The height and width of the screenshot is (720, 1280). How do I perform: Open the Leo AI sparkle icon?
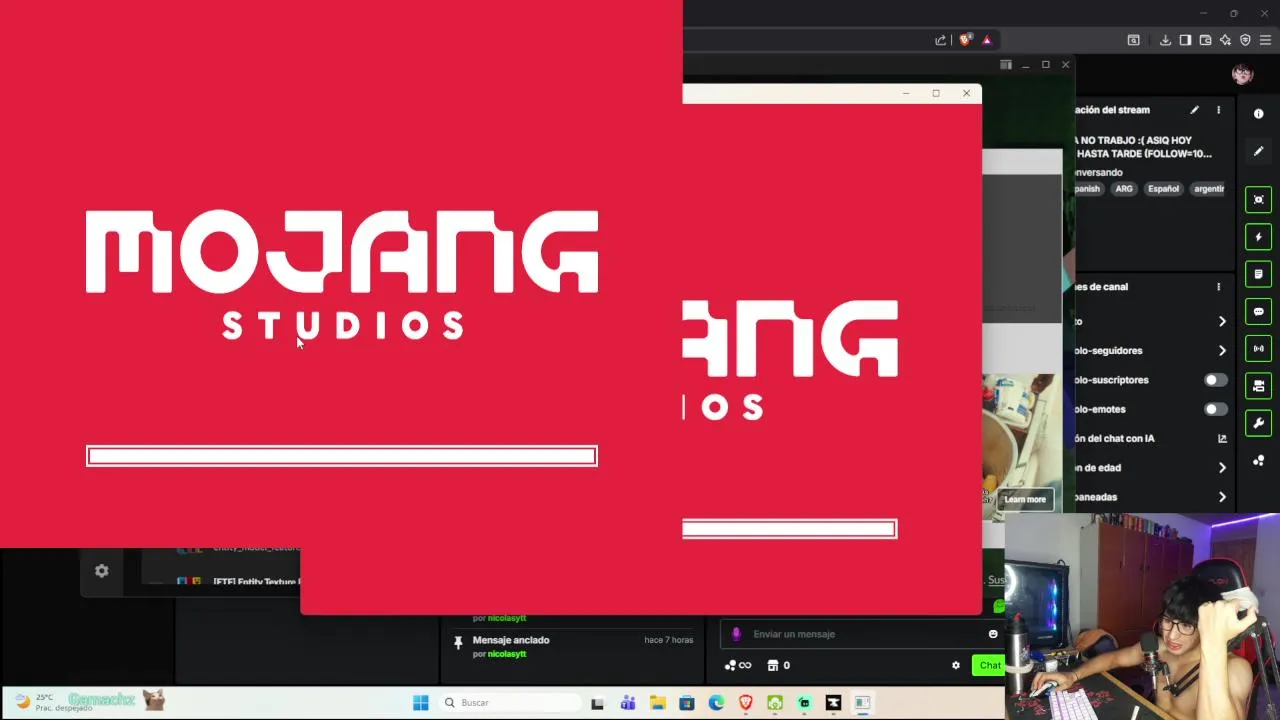pyautogui.click(x=1225, y=40)
